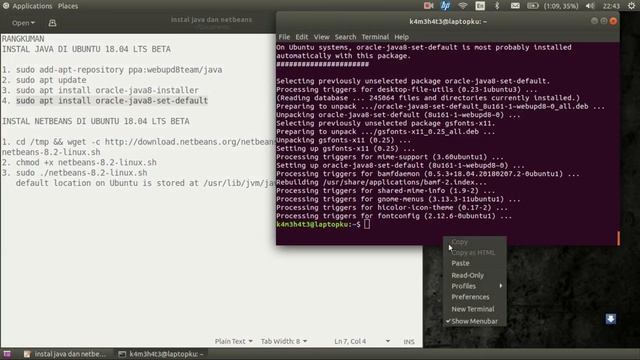Open the mail envelope indicator
Screen dimensions: 640x360
pos(515,6)
